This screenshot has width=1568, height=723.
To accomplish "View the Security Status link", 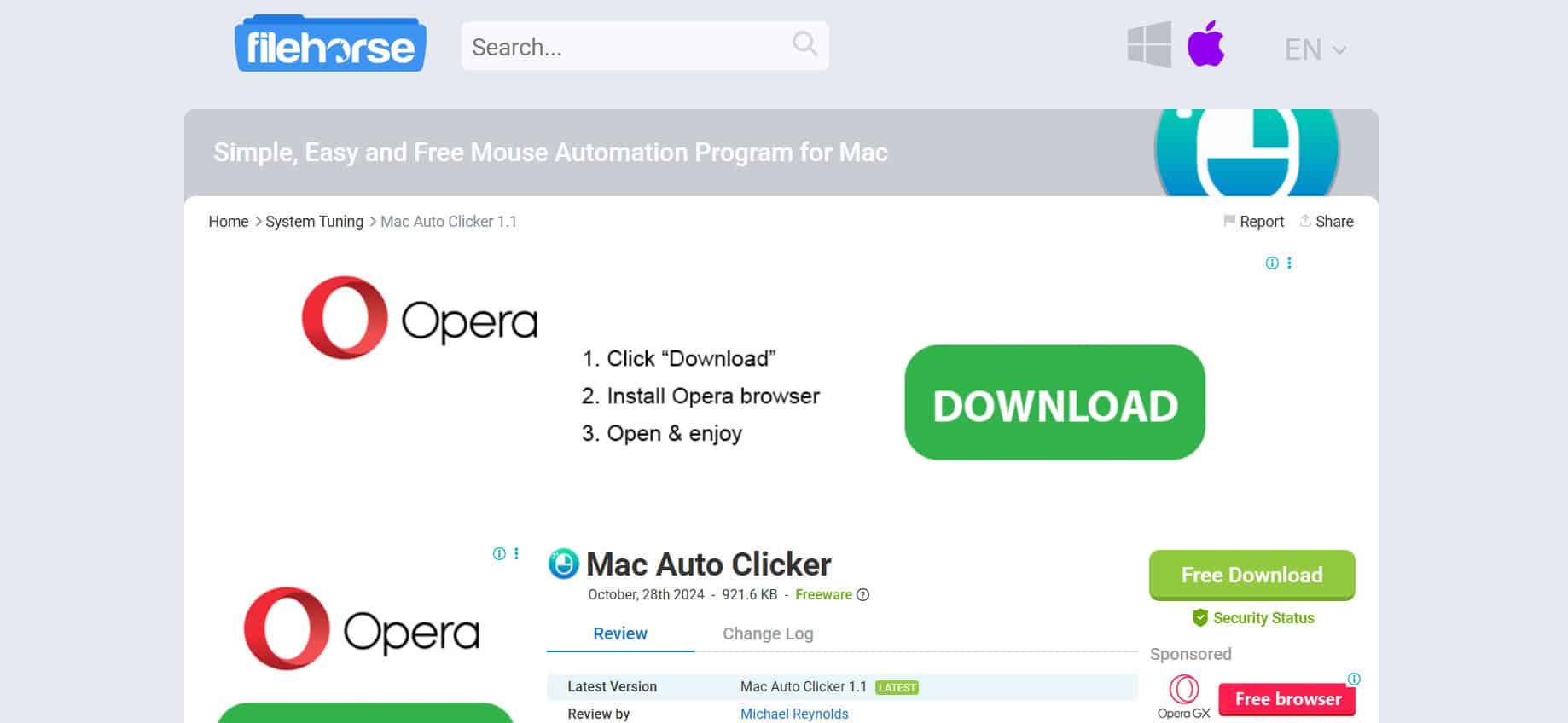I will pos(1263,618).
